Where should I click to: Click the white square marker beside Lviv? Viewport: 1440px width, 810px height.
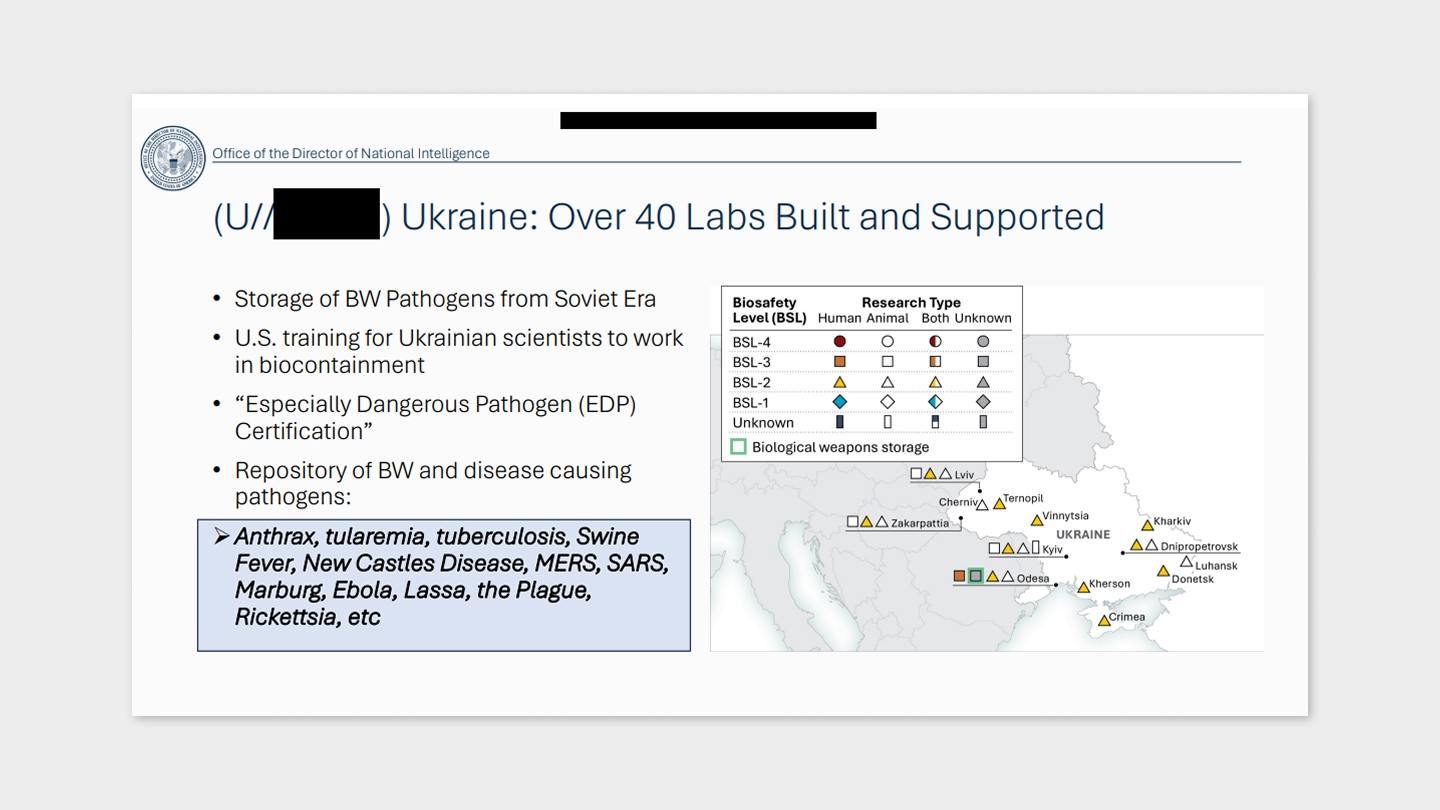[916, 474]
